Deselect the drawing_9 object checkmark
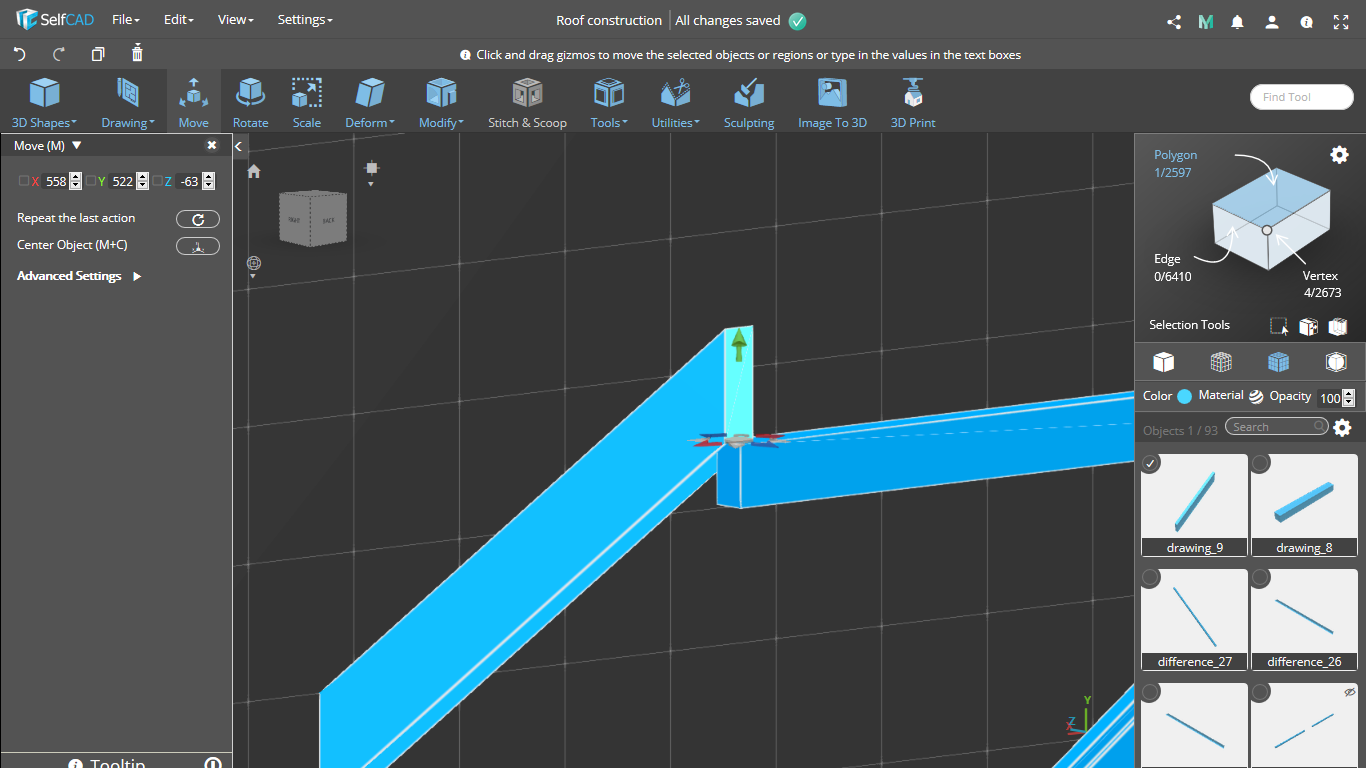Viewport: 1366px width, 768px height. pyautogui.click(x=1151, y=463)
